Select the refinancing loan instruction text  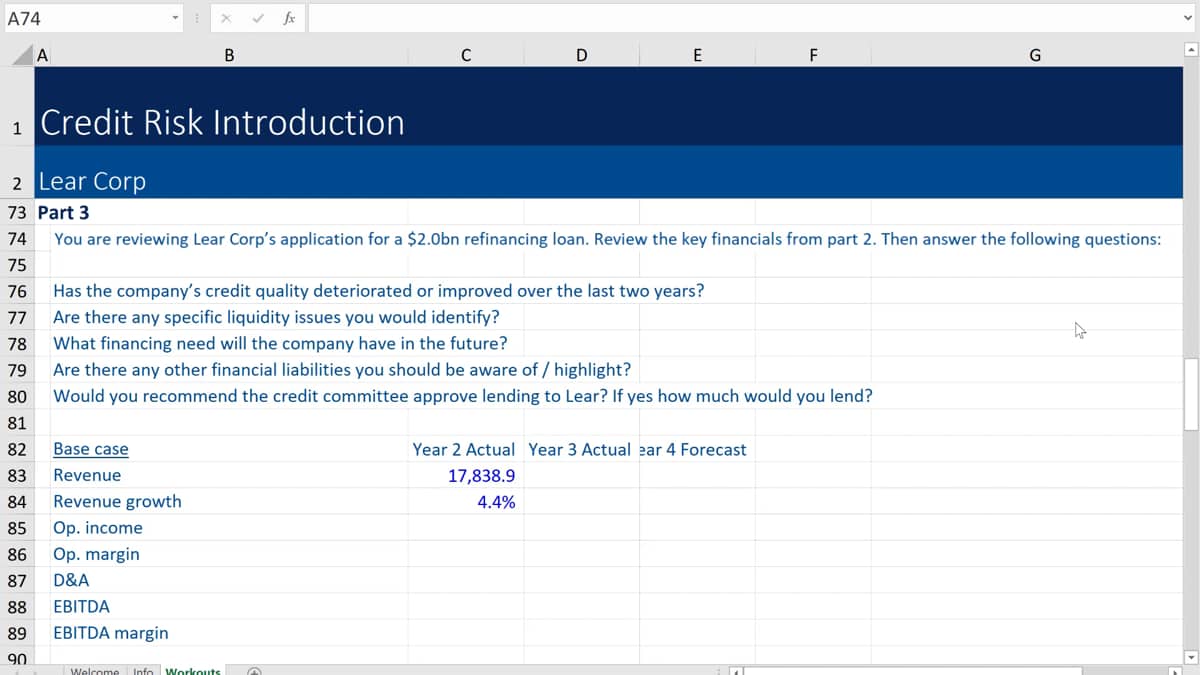tap(607, 239)
